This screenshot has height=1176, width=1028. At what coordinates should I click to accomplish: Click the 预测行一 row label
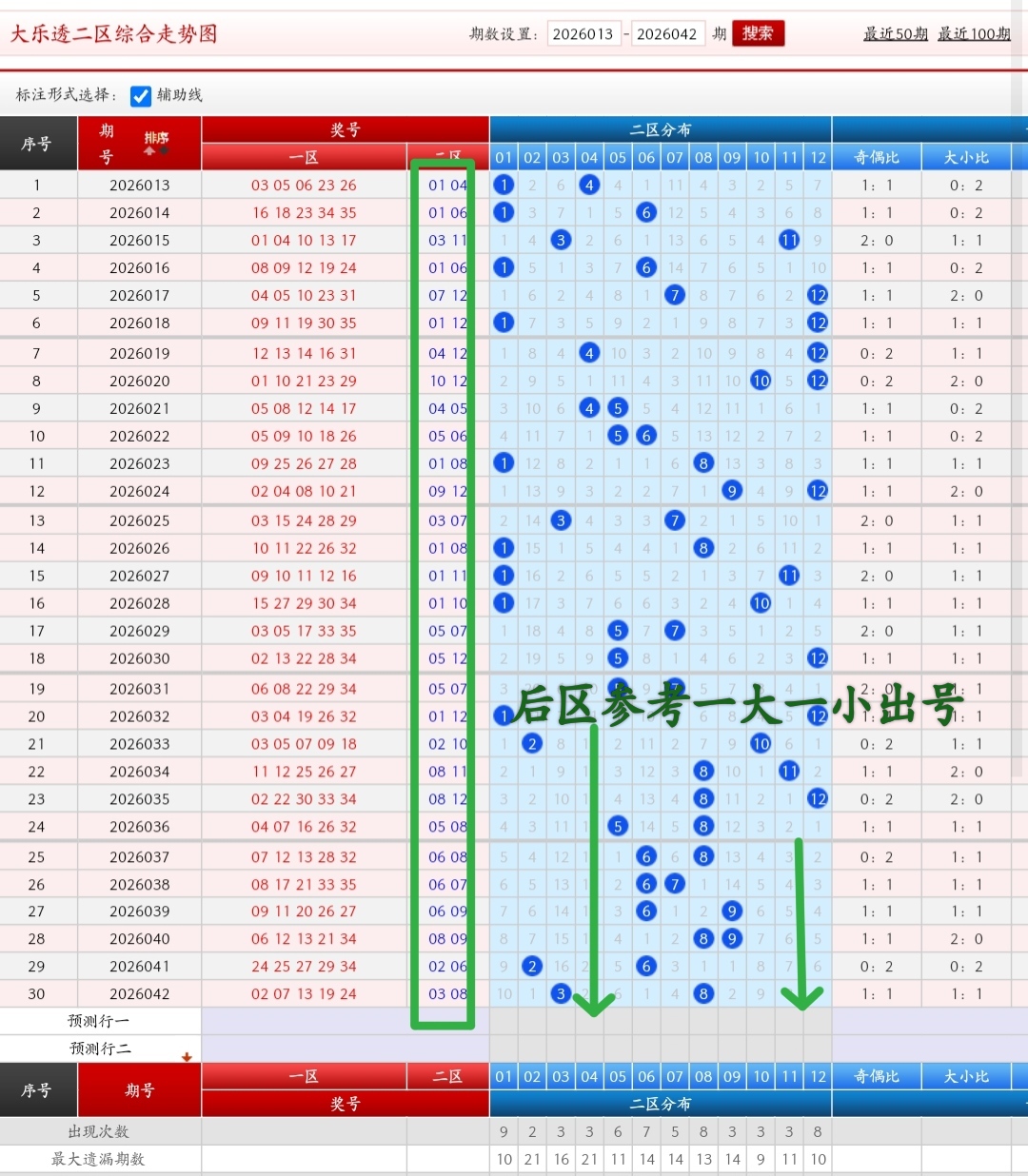[99, 1021]
